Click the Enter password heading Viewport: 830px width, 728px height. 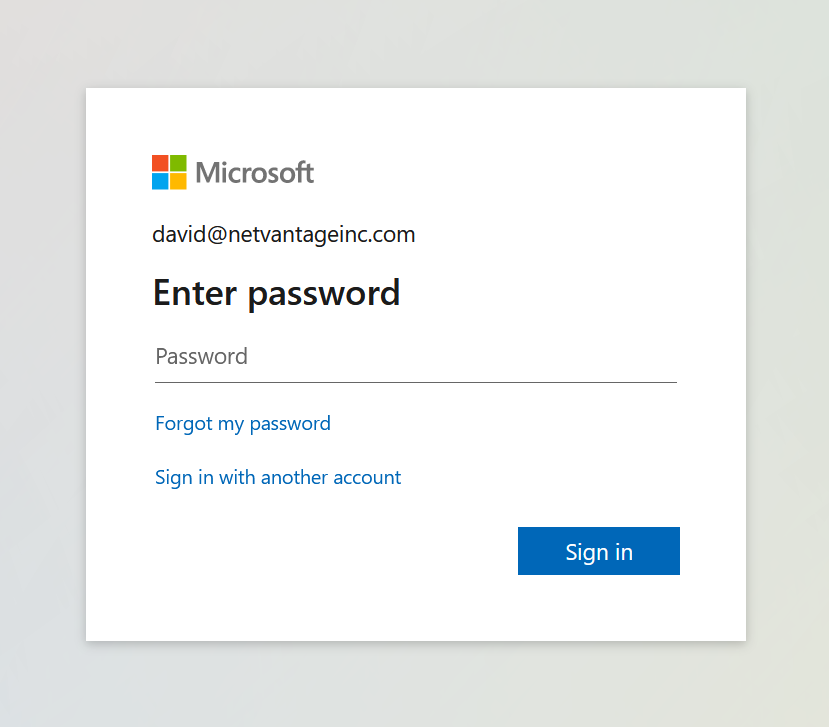tap(276, 293)
